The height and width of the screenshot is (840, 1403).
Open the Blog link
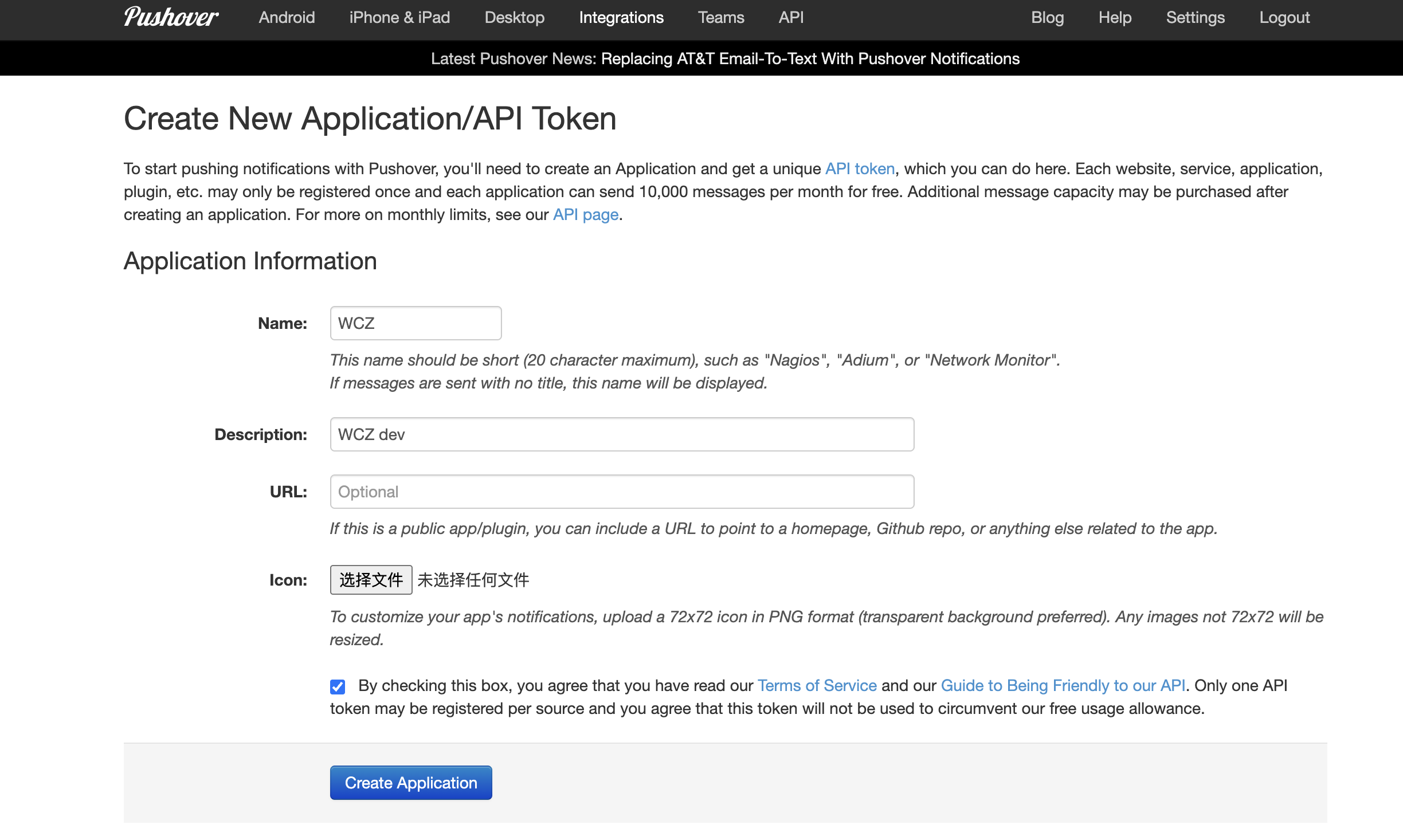point(1047,17)
